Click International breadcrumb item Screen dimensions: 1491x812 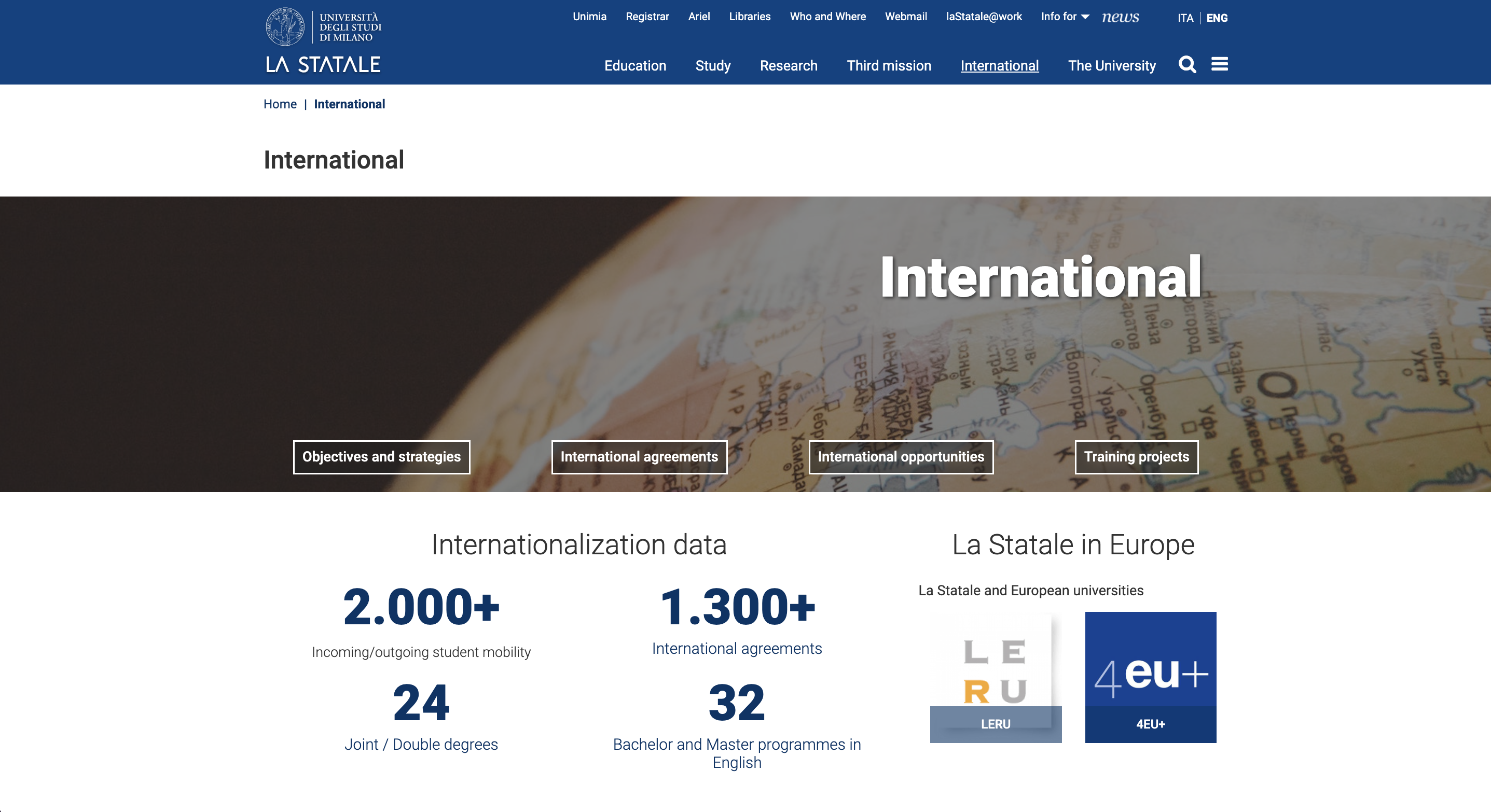pos(349,104)
